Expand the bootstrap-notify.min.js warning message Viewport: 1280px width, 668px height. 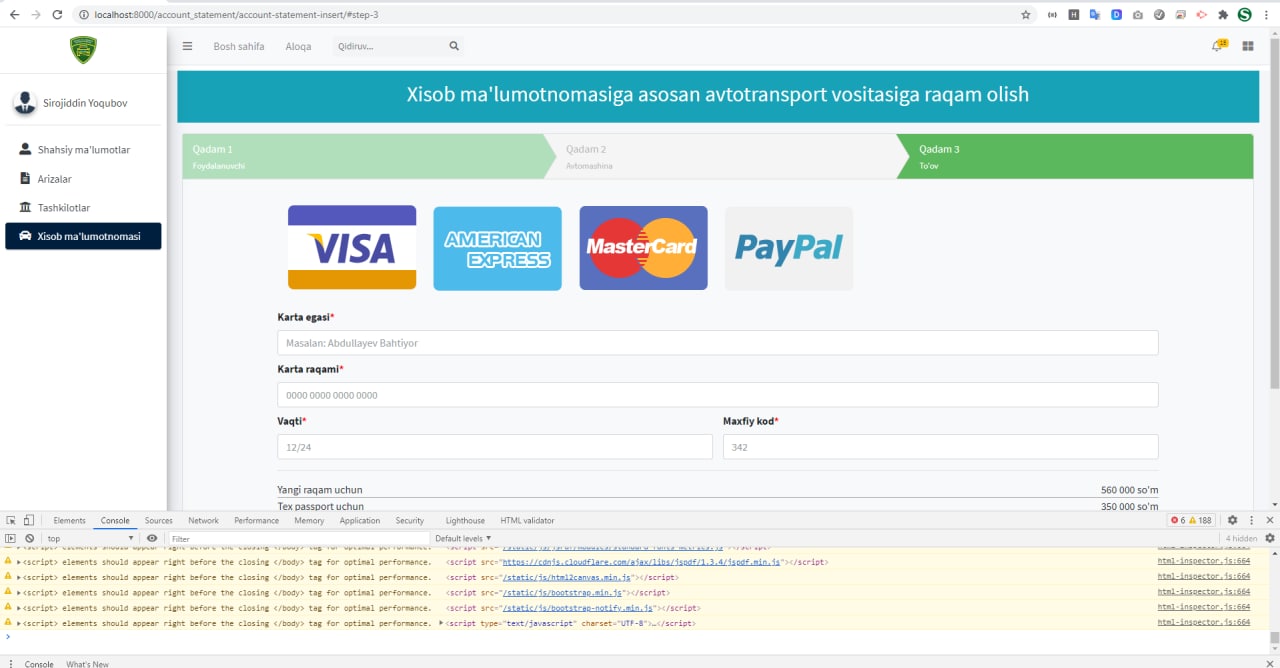[x=19, y=608]
